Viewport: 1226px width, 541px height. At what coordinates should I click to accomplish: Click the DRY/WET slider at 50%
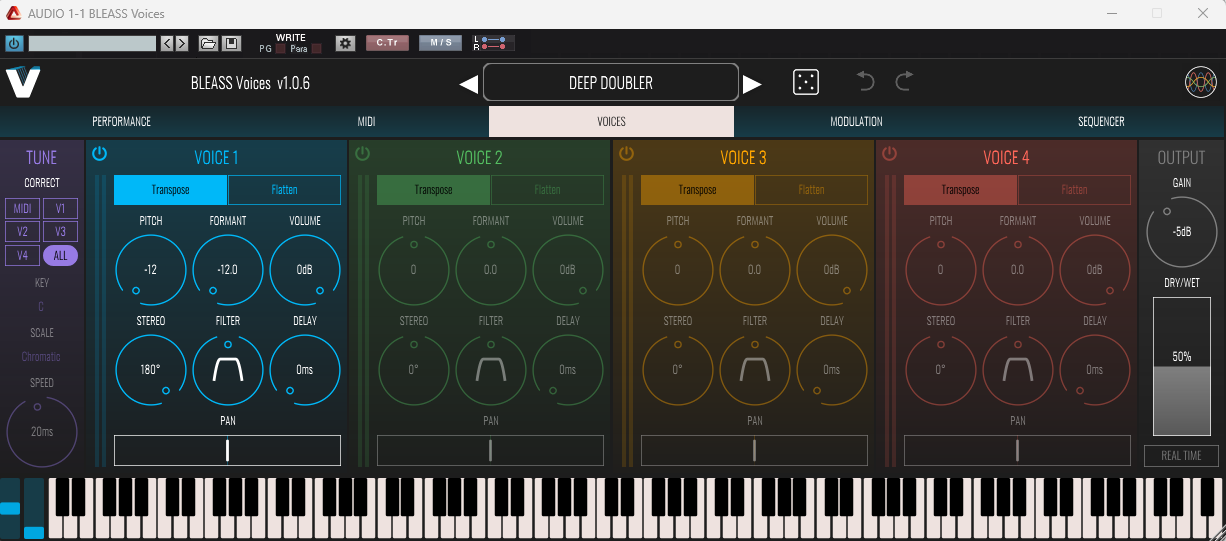tap(1181, 366)
